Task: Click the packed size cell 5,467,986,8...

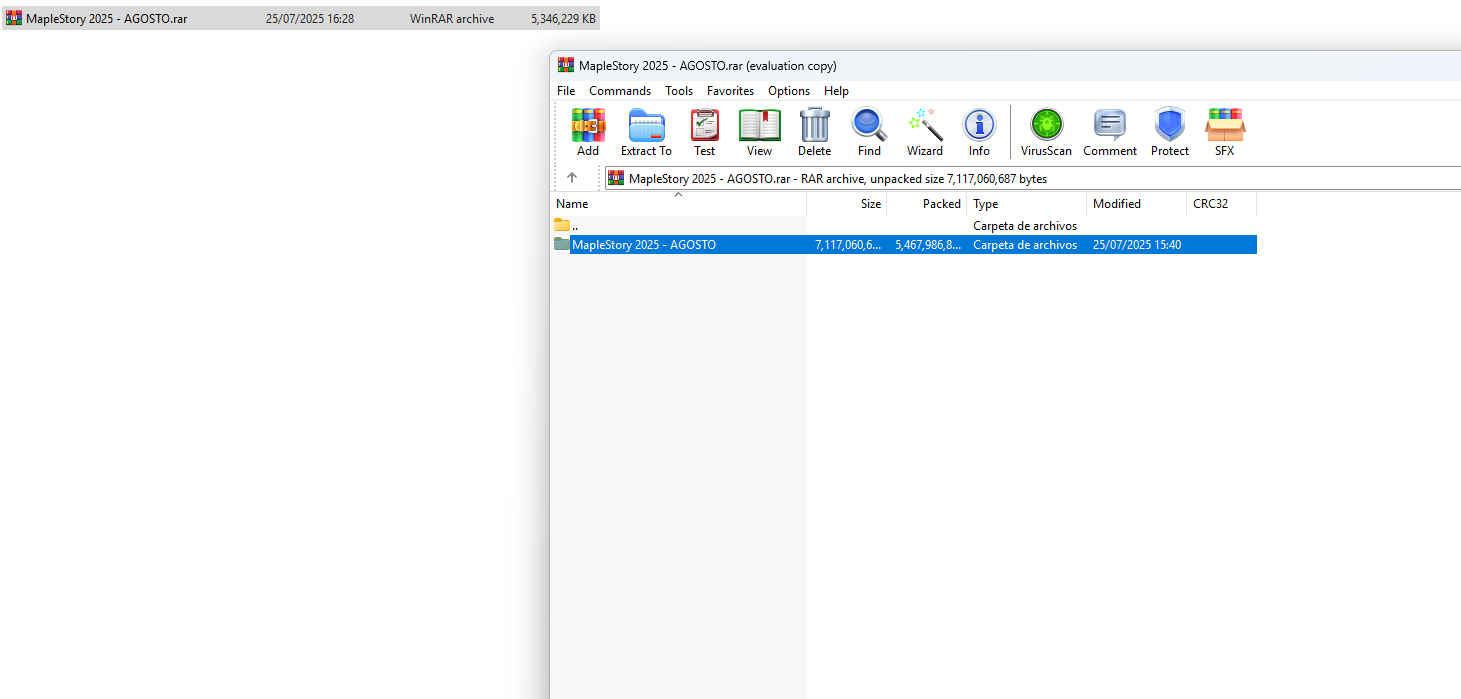Action: point(928,245)
